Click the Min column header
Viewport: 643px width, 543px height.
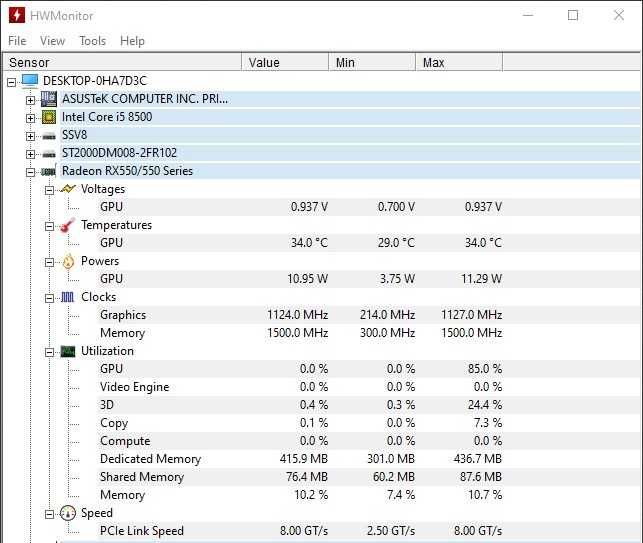click(x=372, y=62)
